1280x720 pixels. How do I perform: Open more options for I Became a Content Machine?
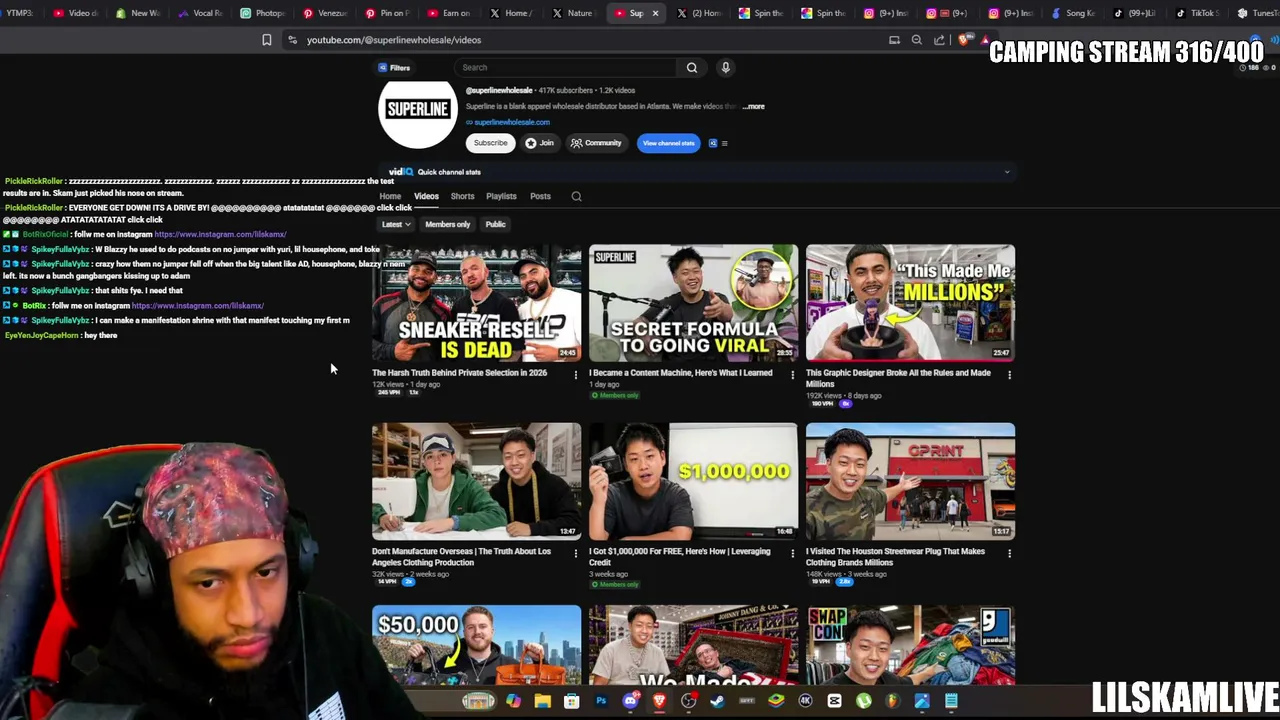click(792, 375)
